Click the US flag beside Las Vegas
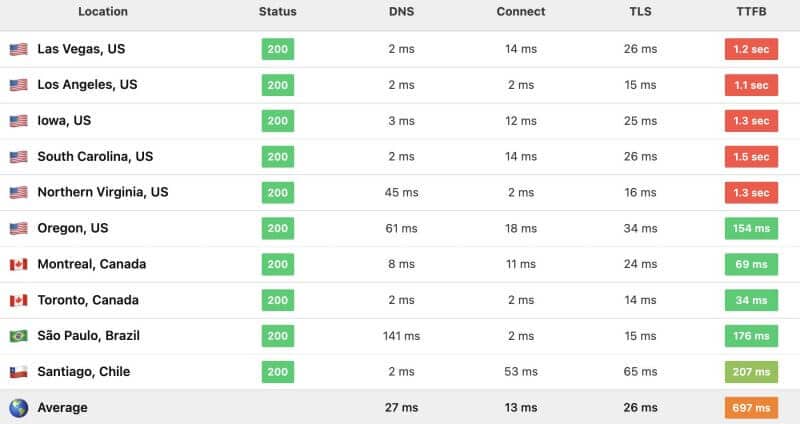 click(18, 49)
